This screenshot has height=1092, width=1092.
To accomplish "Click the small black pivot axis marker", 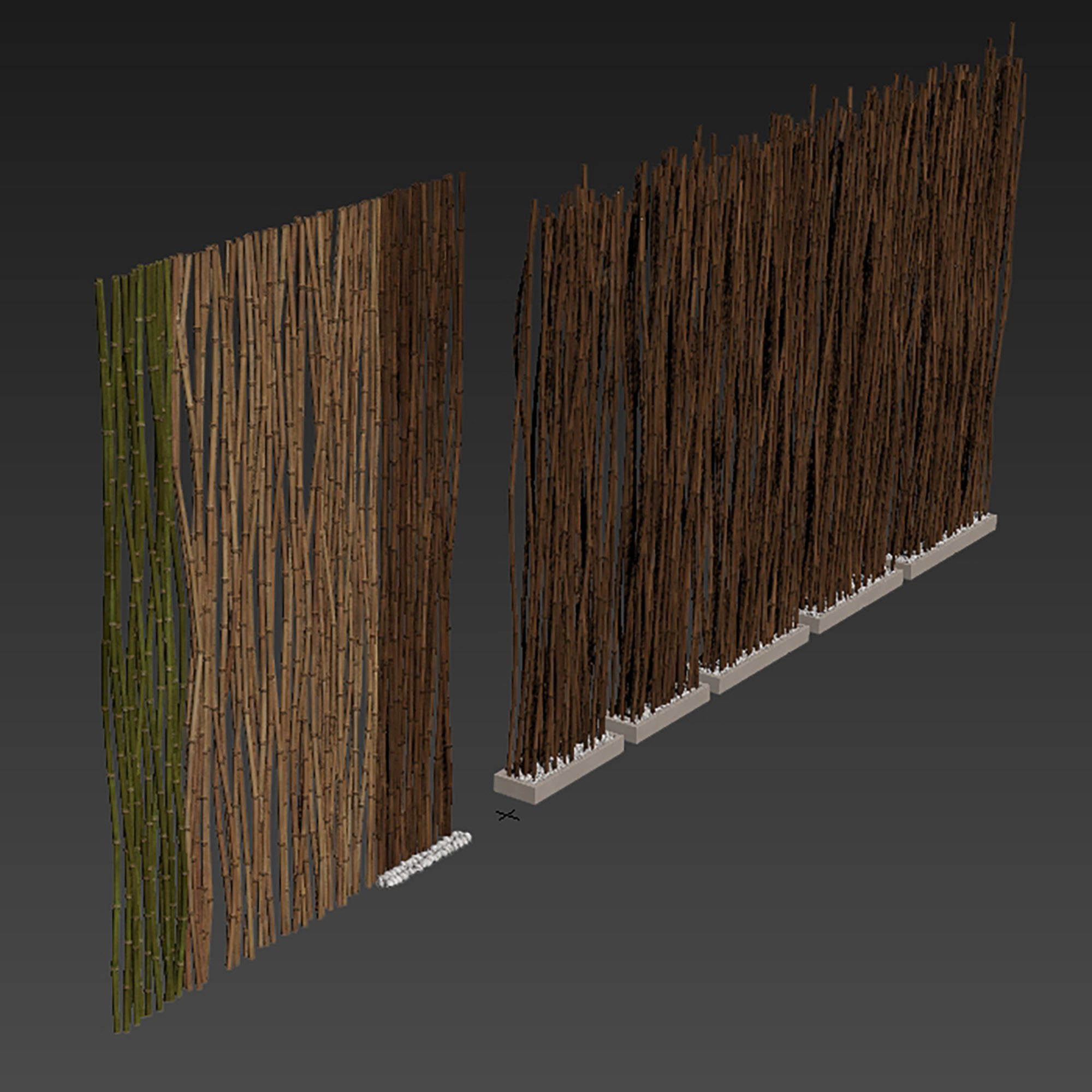I will pos(508,815).
